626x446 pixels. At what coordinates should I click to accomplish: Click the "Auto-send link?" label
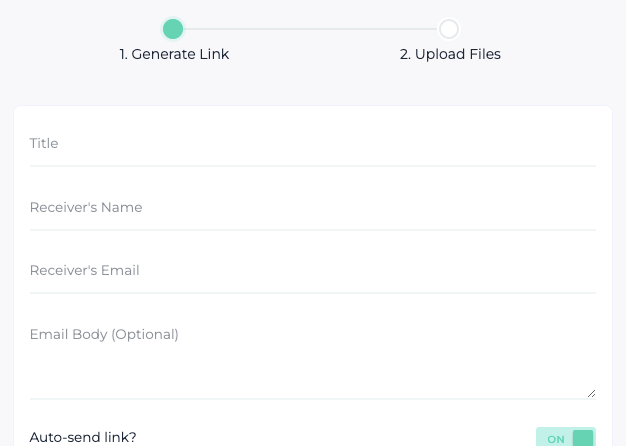click(83, 437)
